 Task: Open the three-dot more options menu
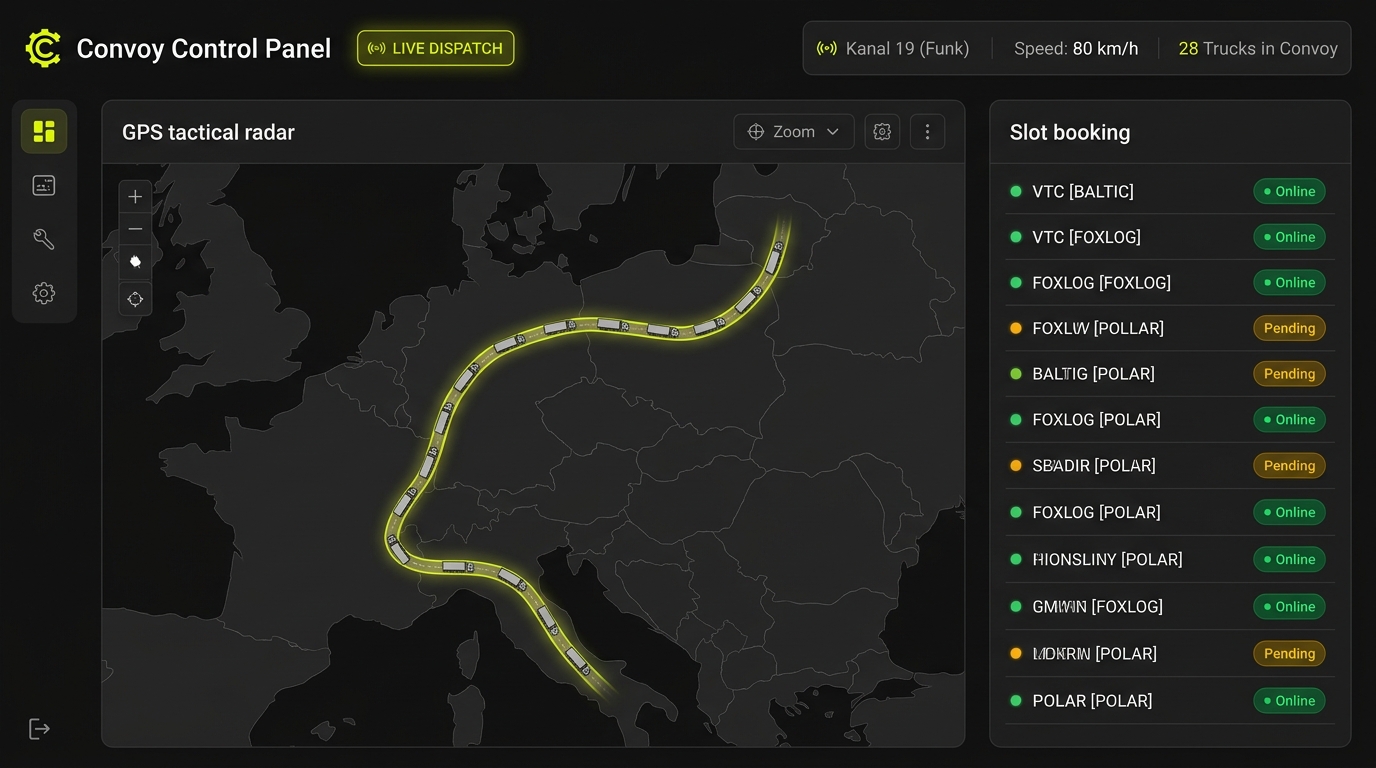click(927, 132)
